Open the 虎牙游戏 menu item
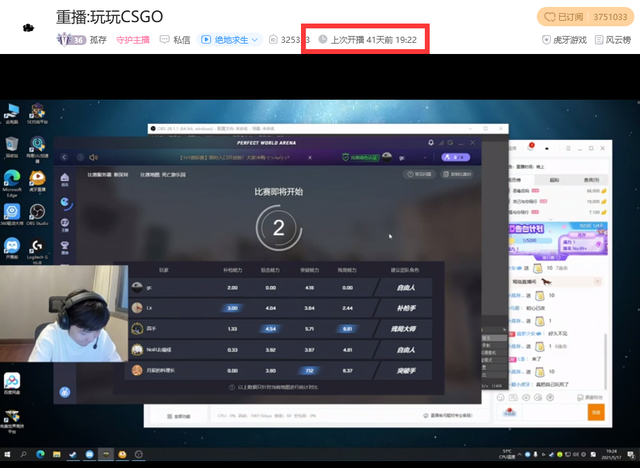The height and width of the screenshot is (468, 640). coord(565,40)
